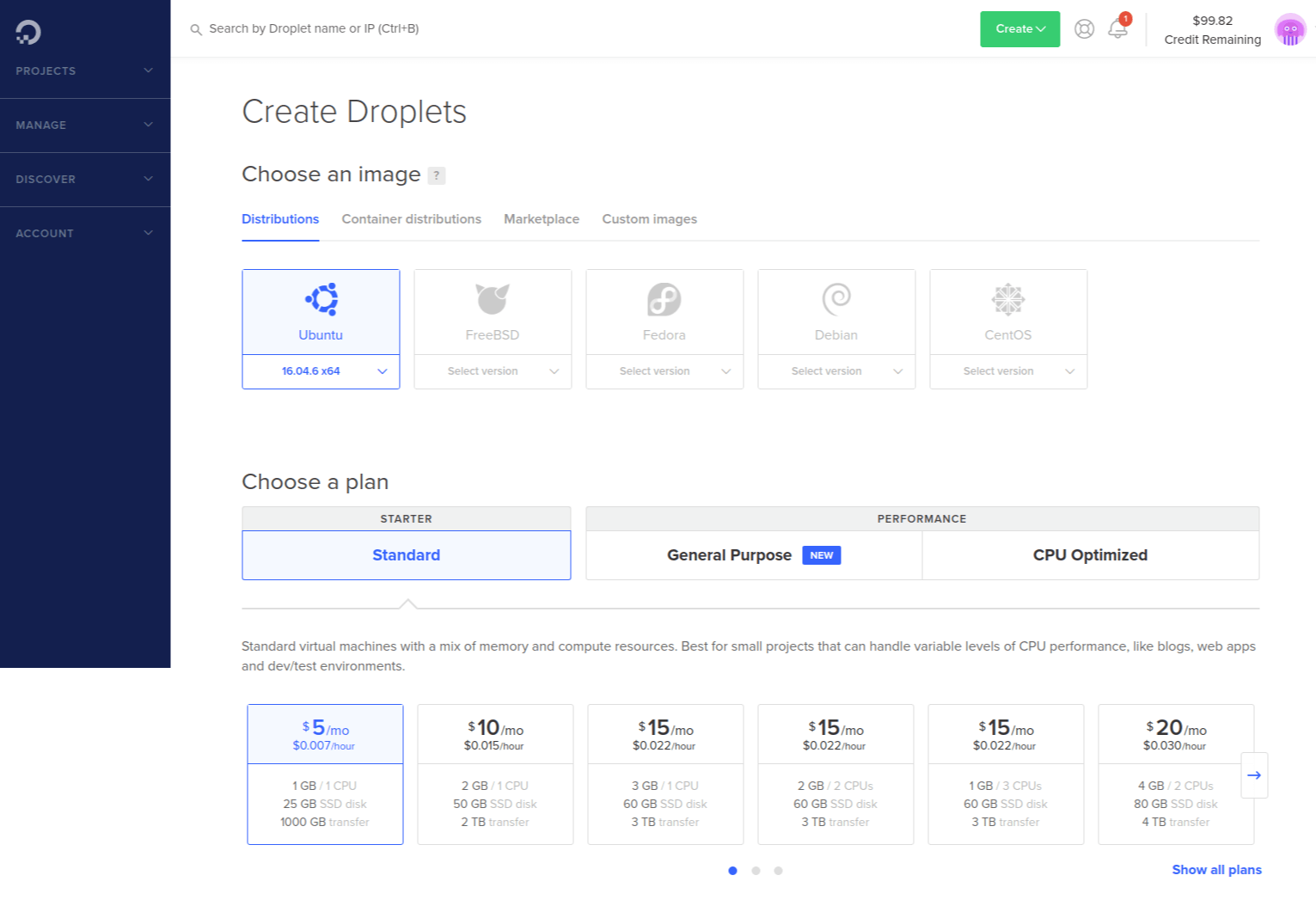Select the Ubuntu distribution logo

tap(321, 299)
